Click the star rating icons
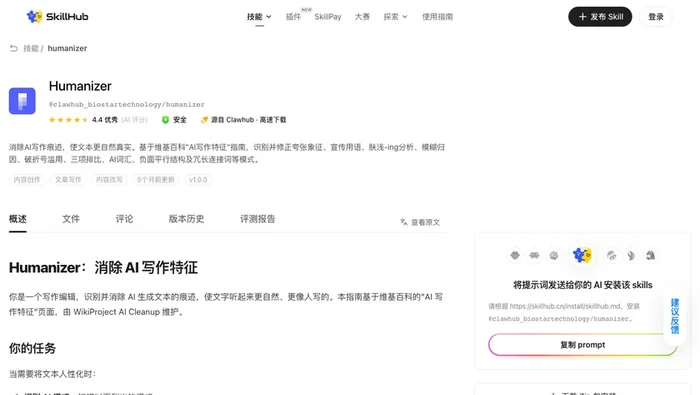700x395 pixels. pyautogui.click(x=68, y=120)
